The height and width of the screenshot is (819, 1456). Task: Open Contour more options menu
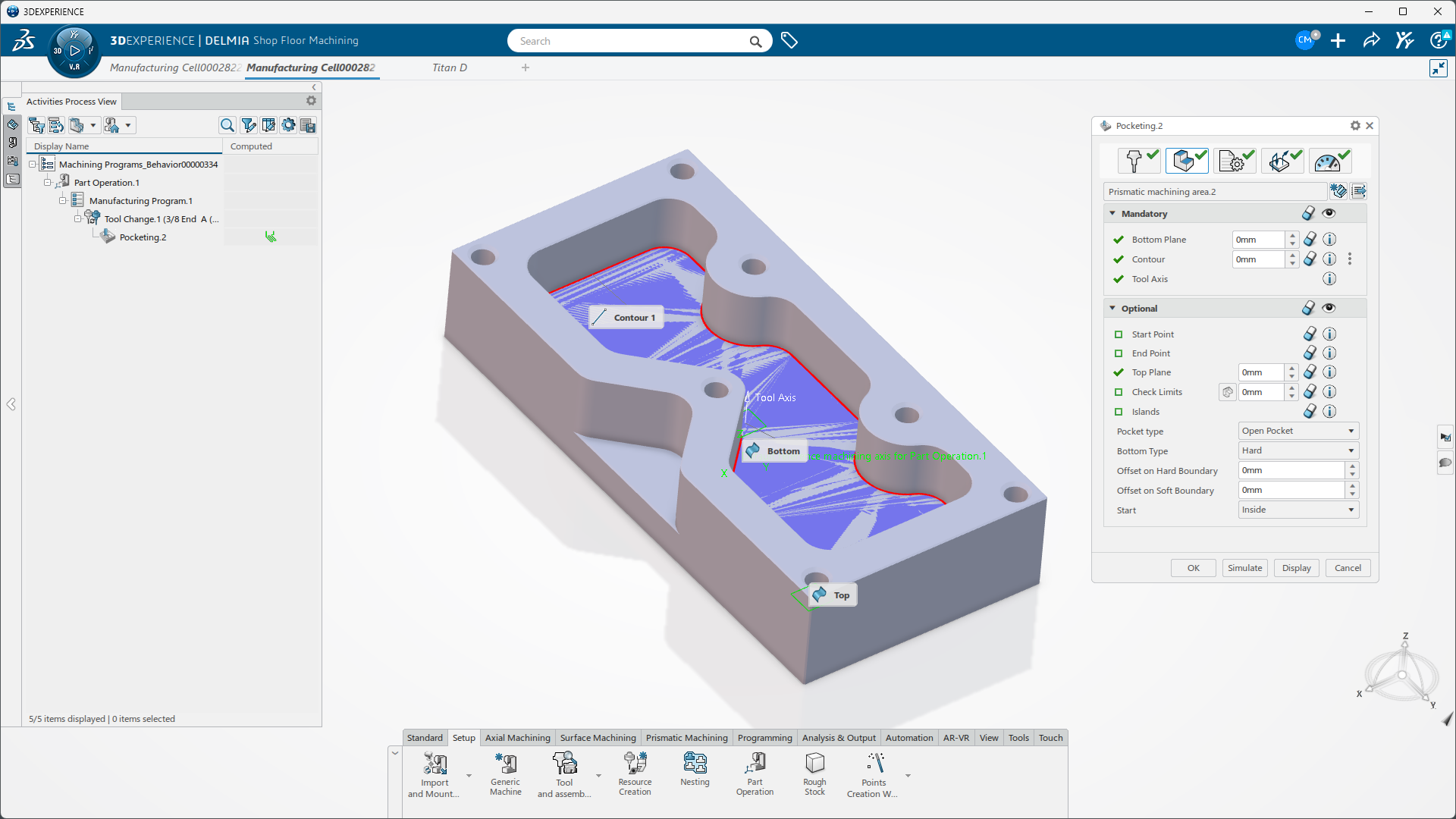point(1350,259)
